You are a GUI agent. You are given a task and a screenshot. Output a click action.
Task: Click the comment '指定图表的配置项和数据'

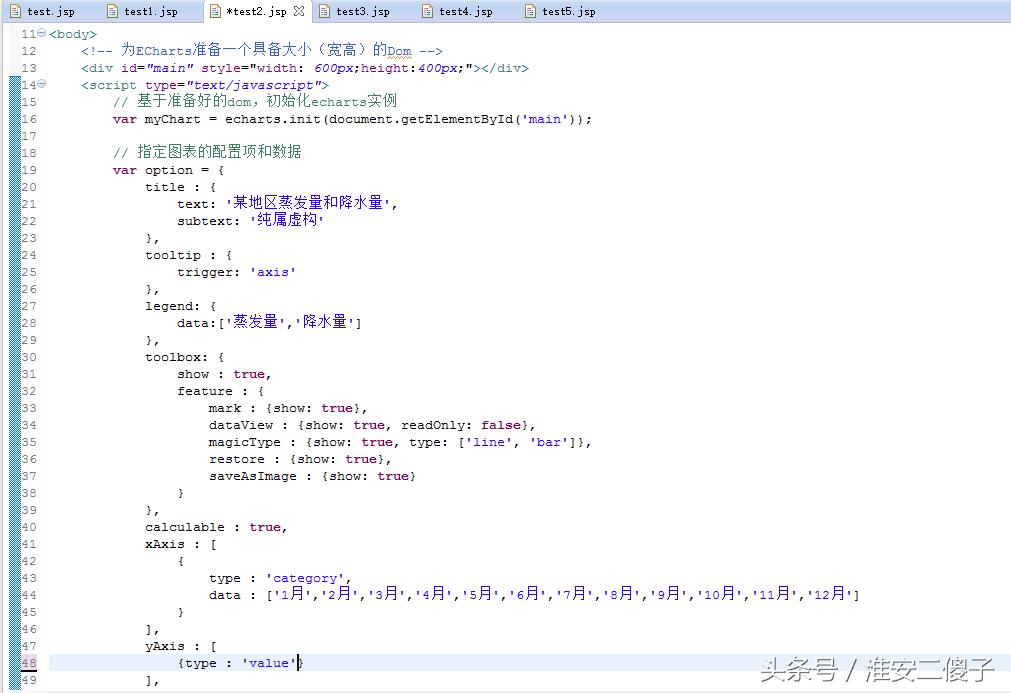coord(207,152)
